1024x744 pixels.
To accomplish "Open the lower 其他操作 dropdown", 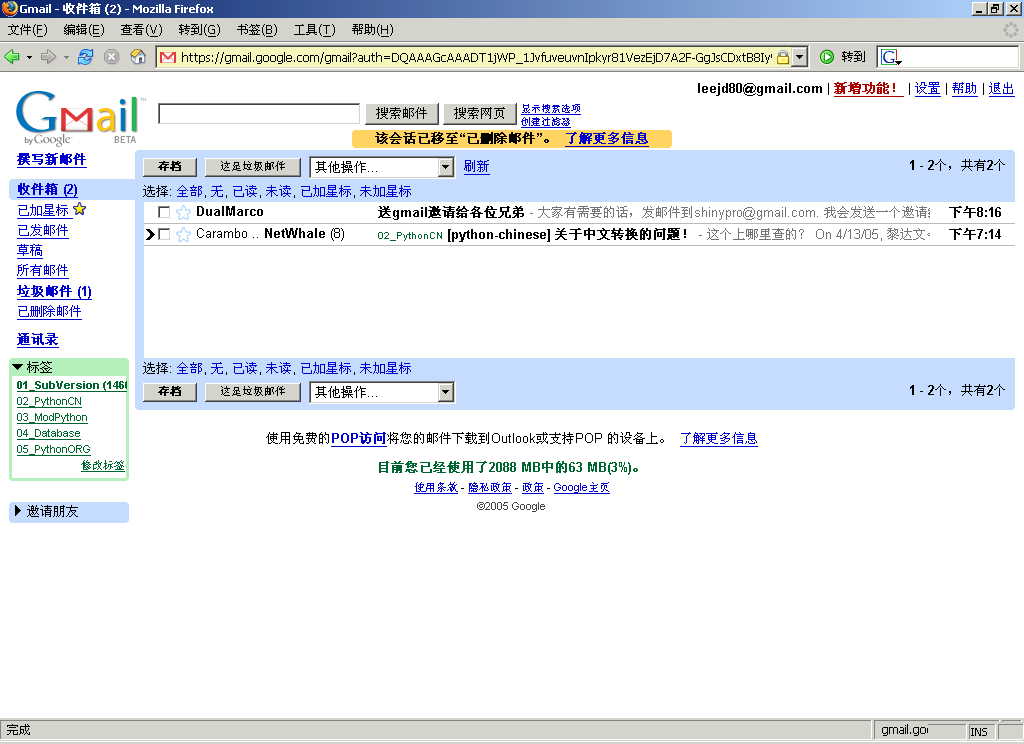I will 381,392.
